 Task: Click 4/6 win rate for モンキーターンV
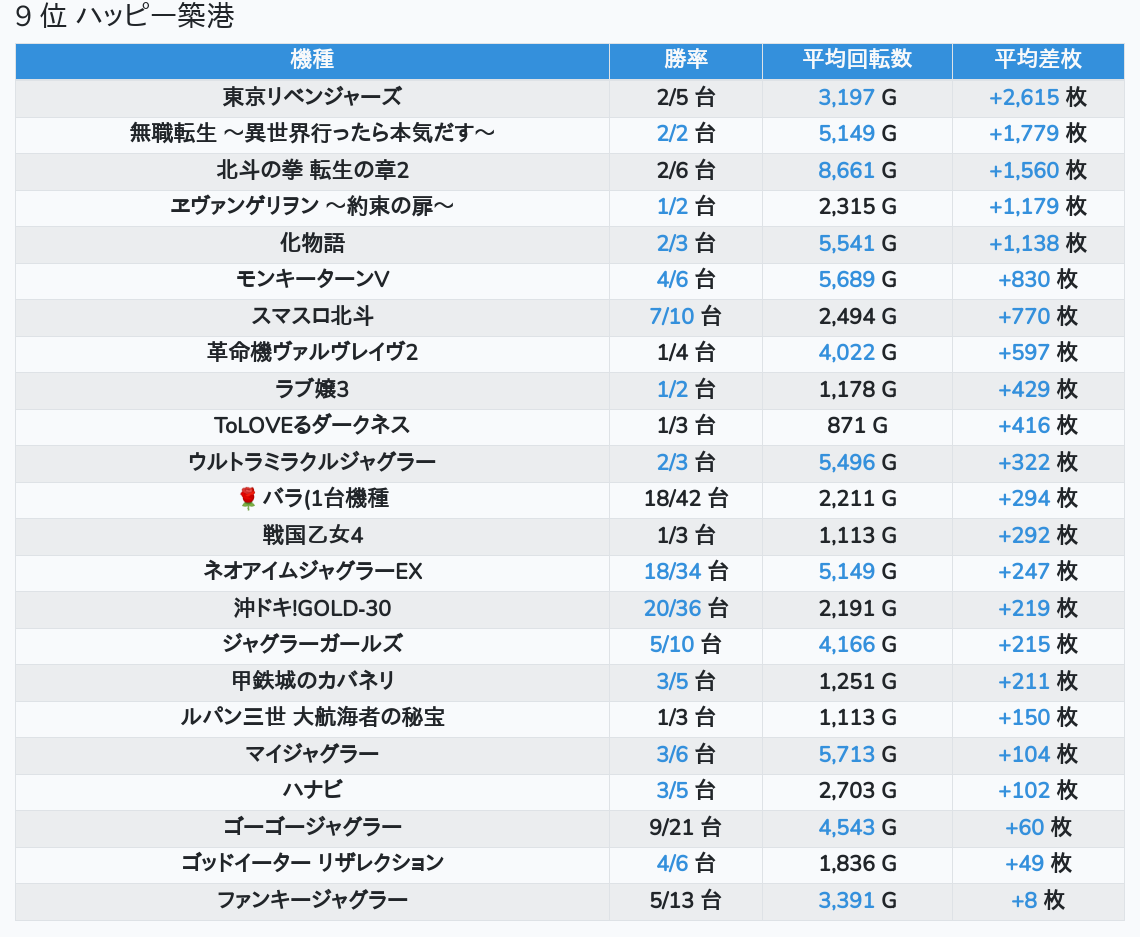tap(673, 280)
